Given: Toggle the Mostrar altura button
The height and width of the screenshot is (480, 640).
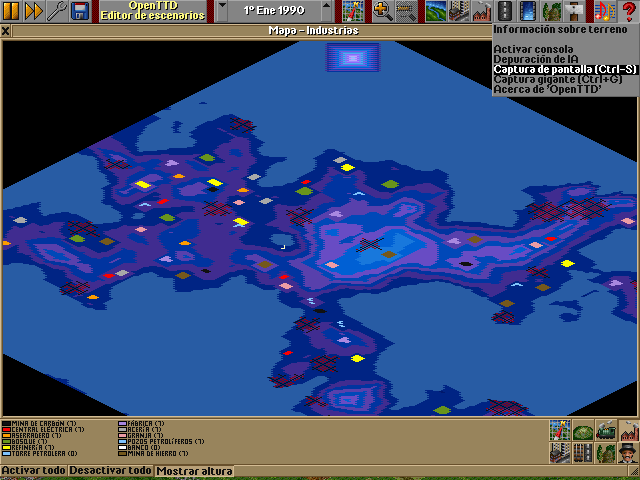Looking at the screenshot, I should click(194, 470).
